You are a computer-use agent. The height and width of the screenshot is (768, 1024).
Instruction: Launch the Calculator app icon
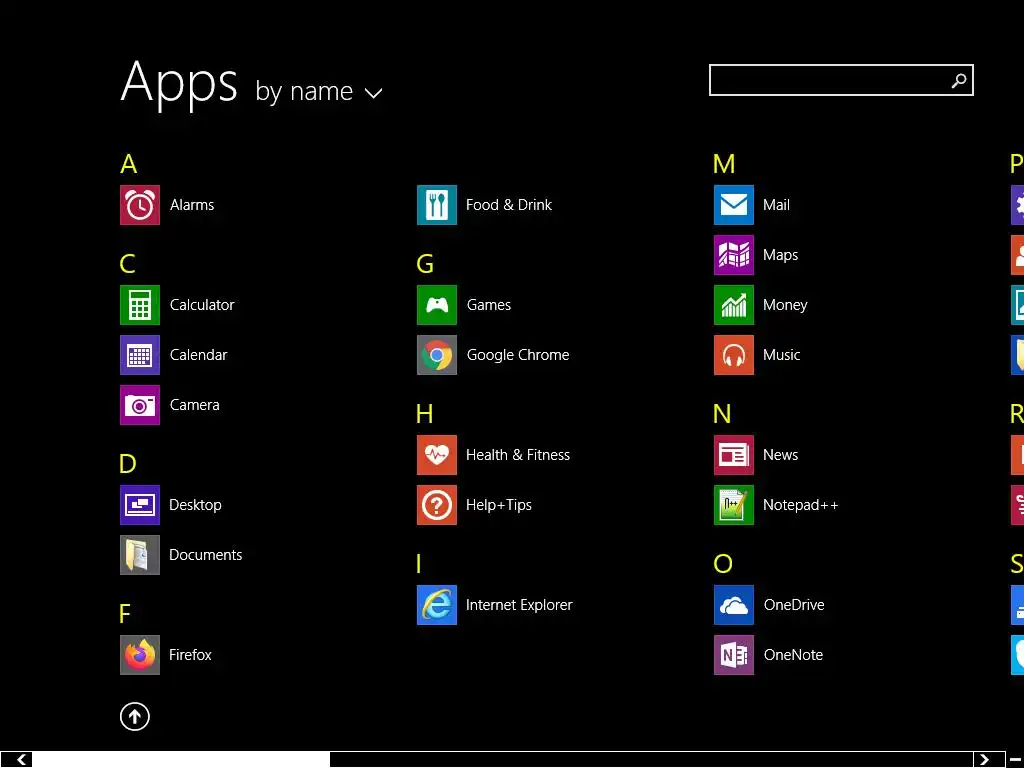tap(140, 305)
